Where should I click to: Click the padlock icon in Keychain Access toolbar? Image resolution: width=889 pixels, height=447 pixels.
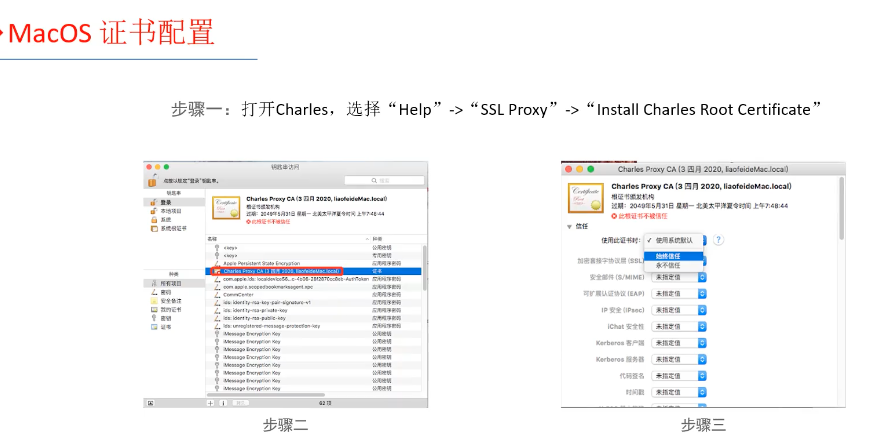(152, 181)
